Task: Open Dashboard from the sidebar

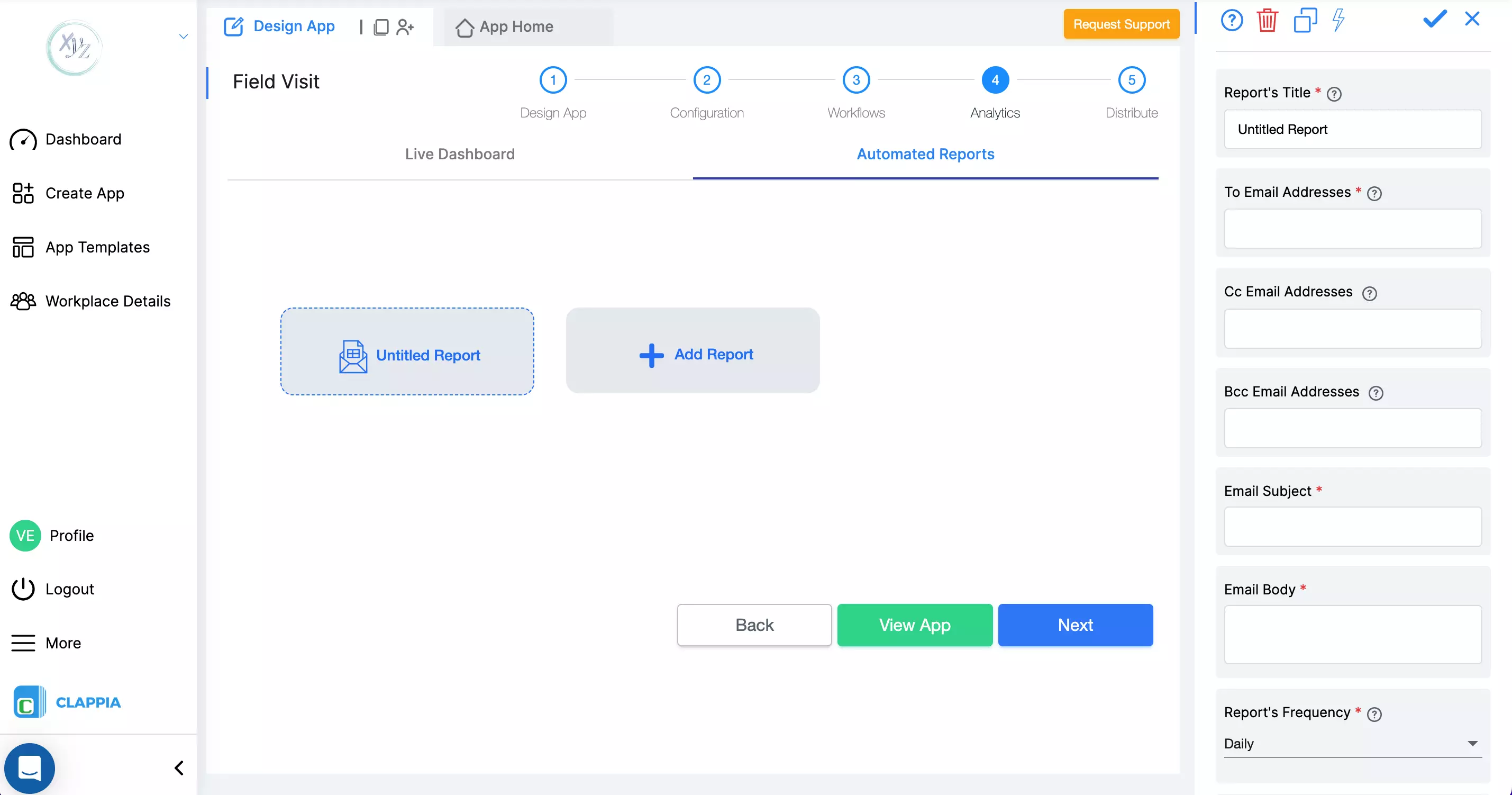Action: [x=66, y=140]
